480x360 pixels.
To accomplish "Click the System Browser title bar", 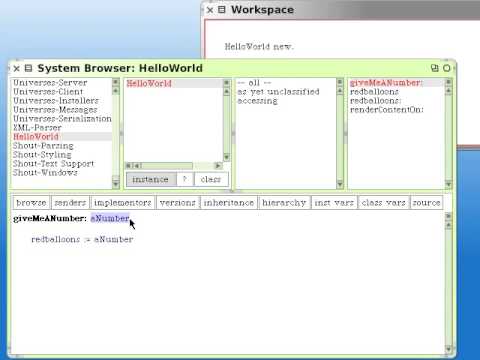I will point(232,68).
